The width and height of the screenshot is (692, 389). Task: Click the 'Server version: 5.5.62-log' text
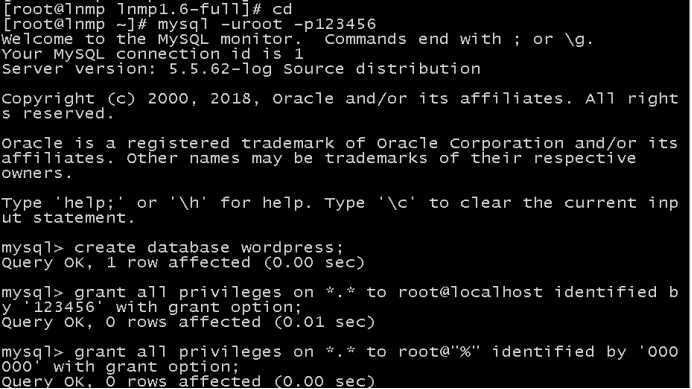coord(137,69)
